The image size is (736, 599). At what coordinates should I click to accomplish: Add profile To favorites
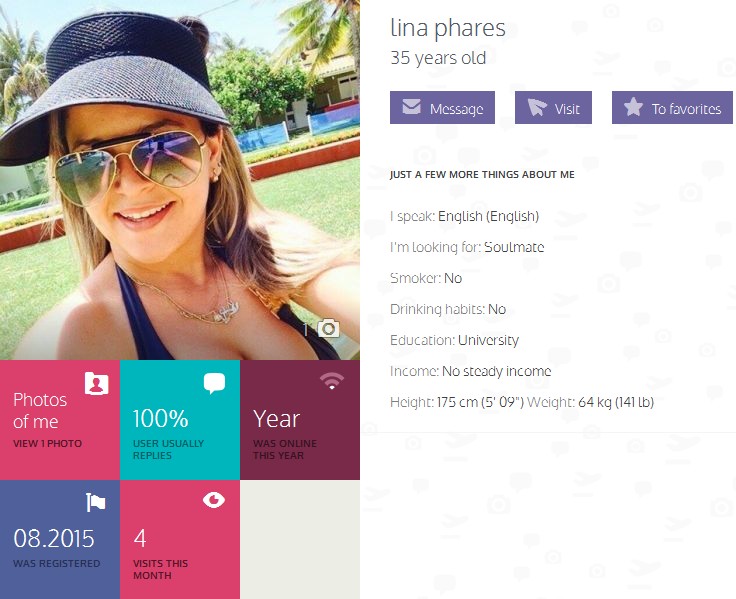672,108
